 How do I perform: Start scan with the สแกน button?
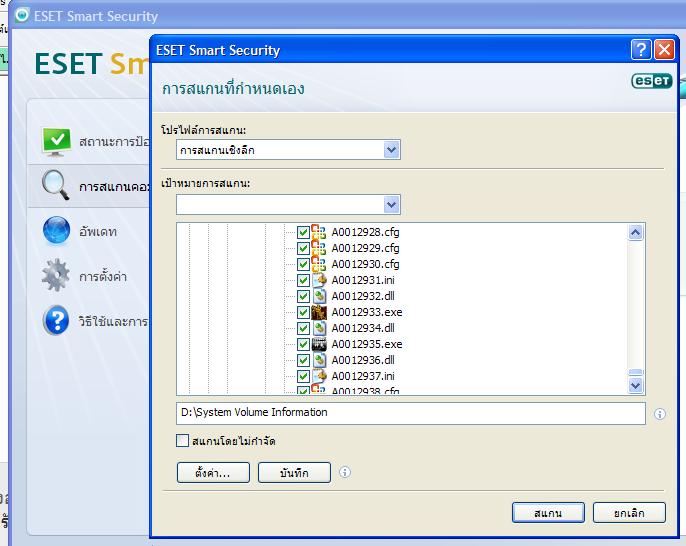click(x=548, y=512)
